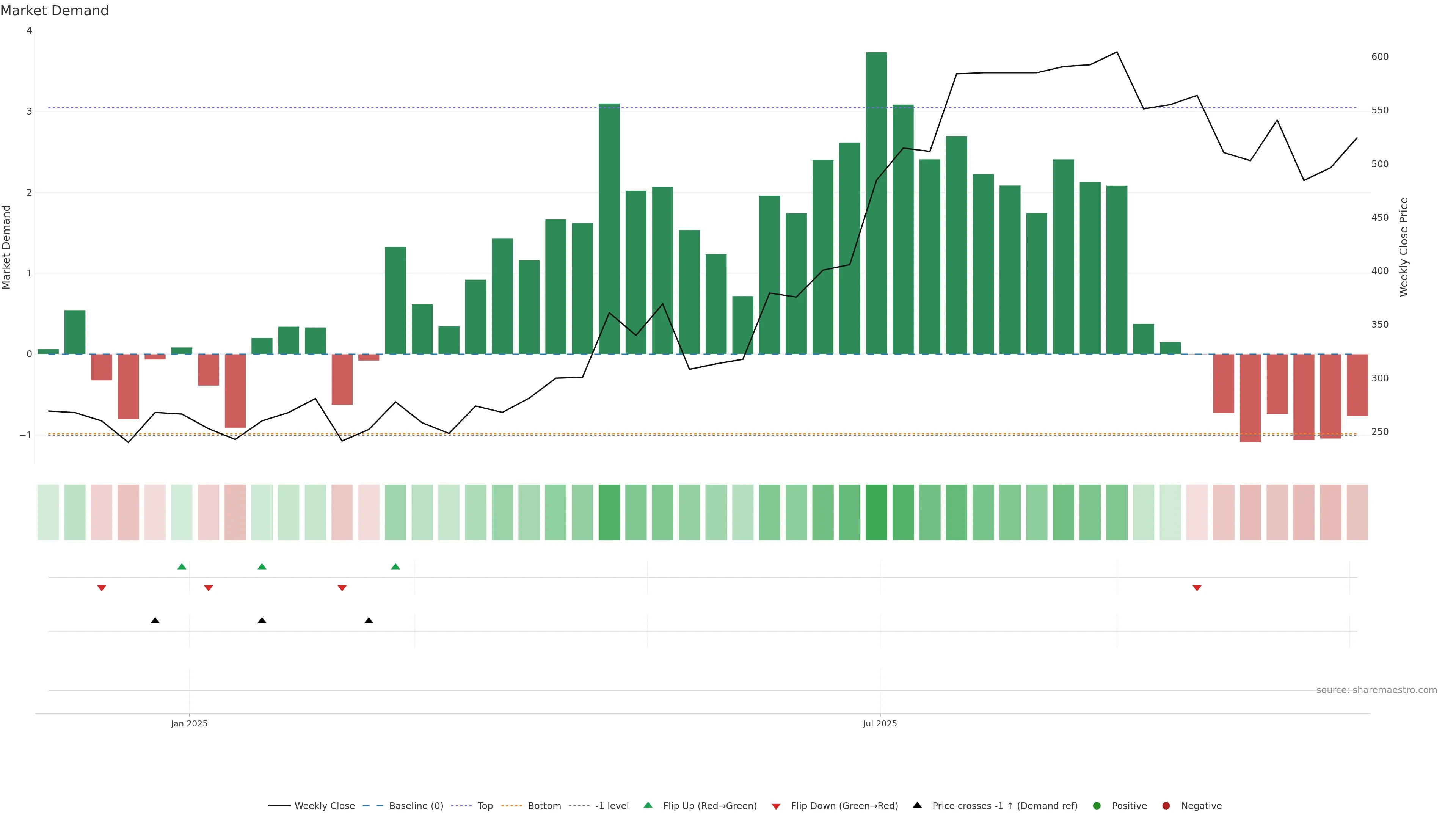The image size is (1456, 819).
Task: Click the Weekly Close Price axis title
Action: pyautogui.click(x=1404, y=247)
